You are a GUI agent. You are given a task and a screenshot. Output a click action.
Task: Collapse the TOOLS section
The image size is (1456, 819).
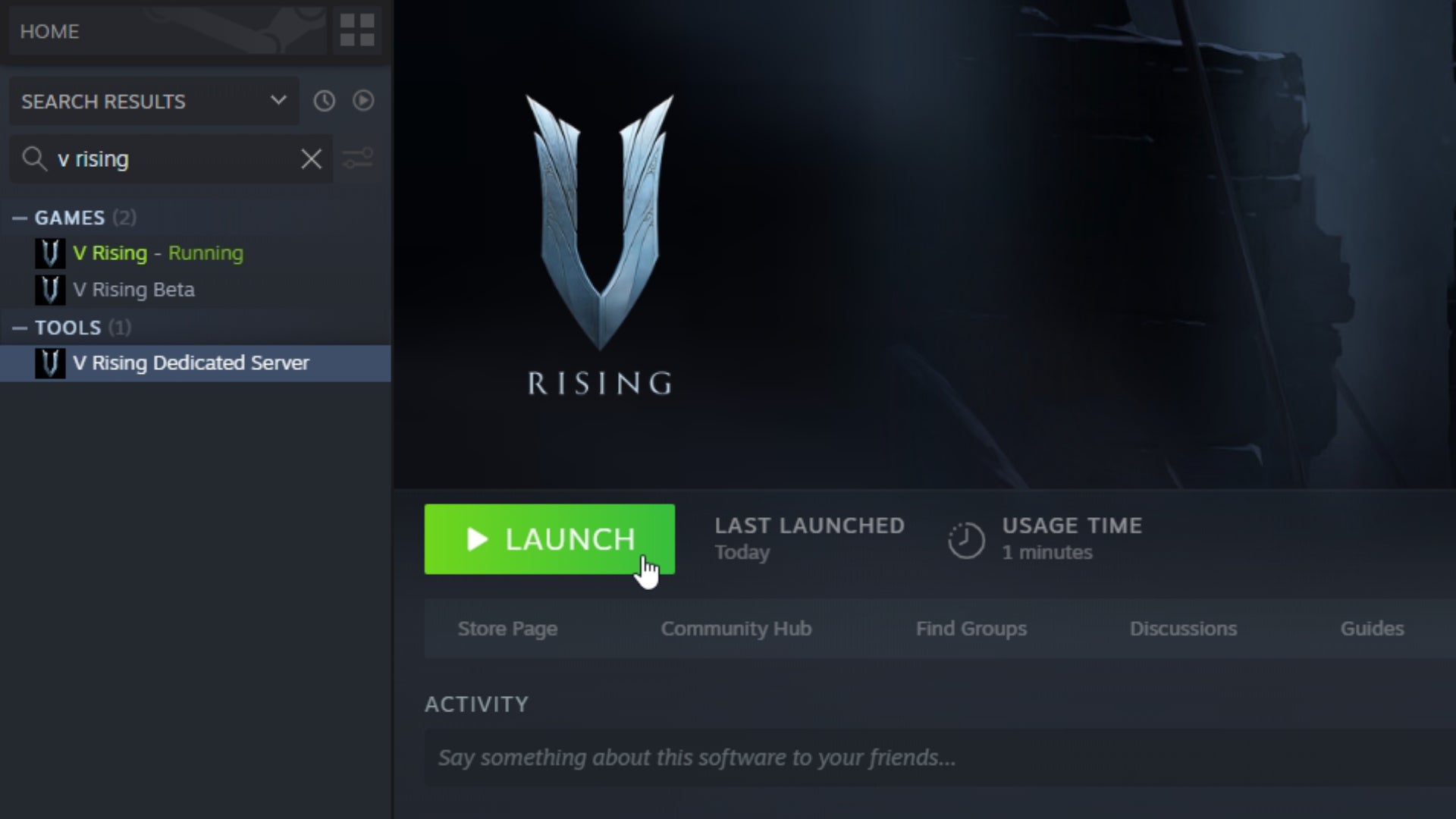20,328
